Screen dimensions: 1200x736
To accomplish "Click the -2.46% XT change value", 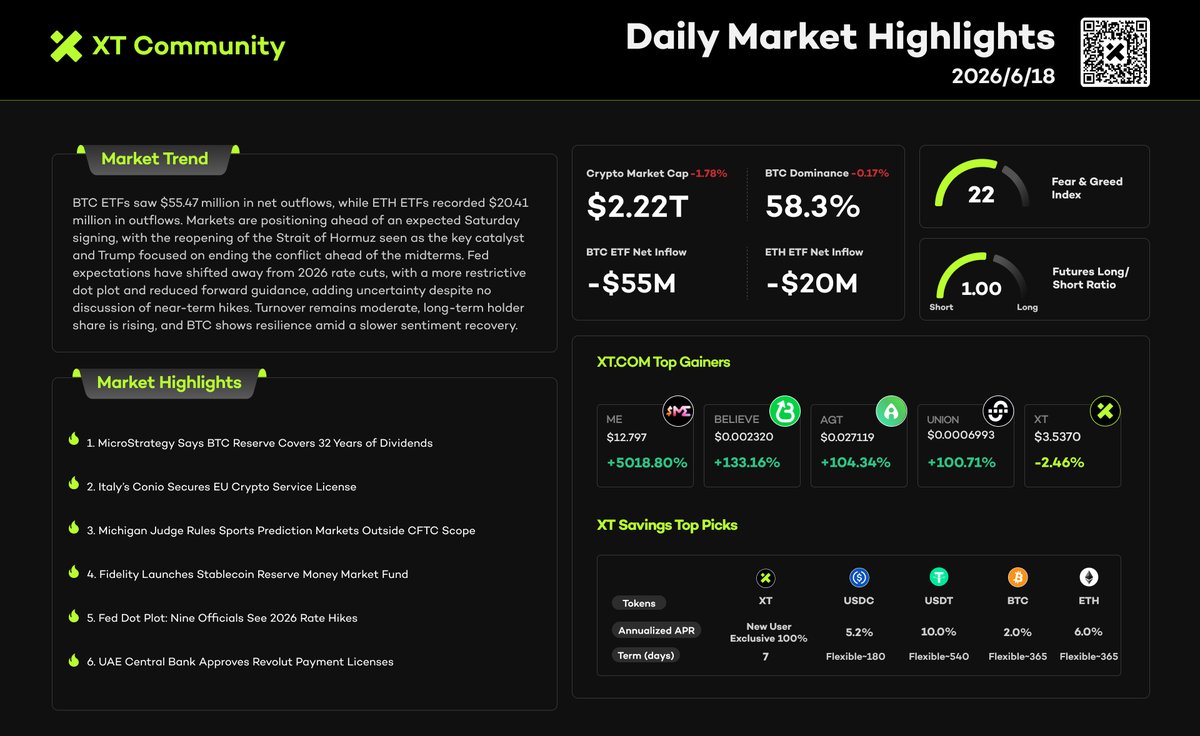I will click(1059, 463).
